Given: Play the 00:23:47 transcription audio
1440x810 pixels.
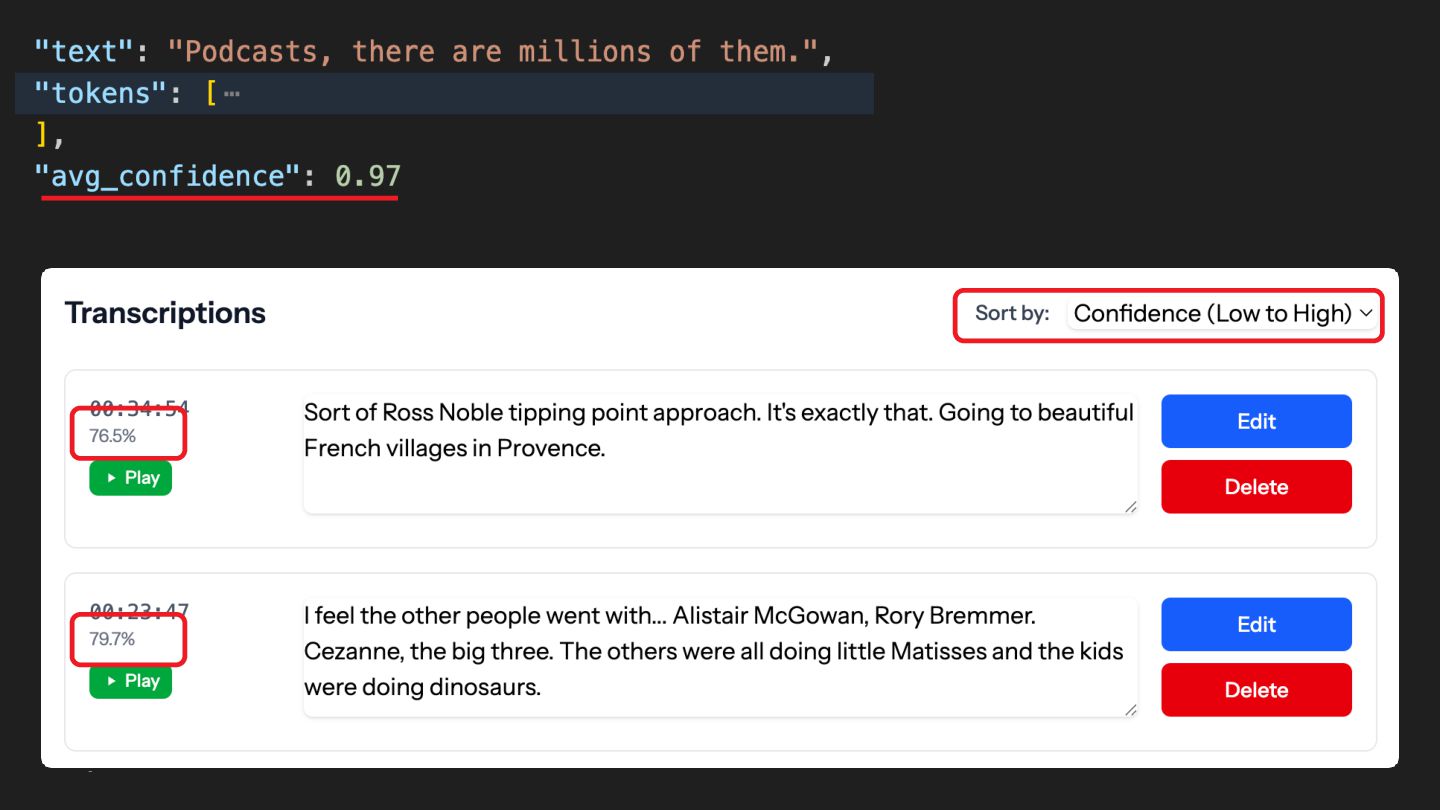Looking at the screenshot, I should click(x=130, y=681).
